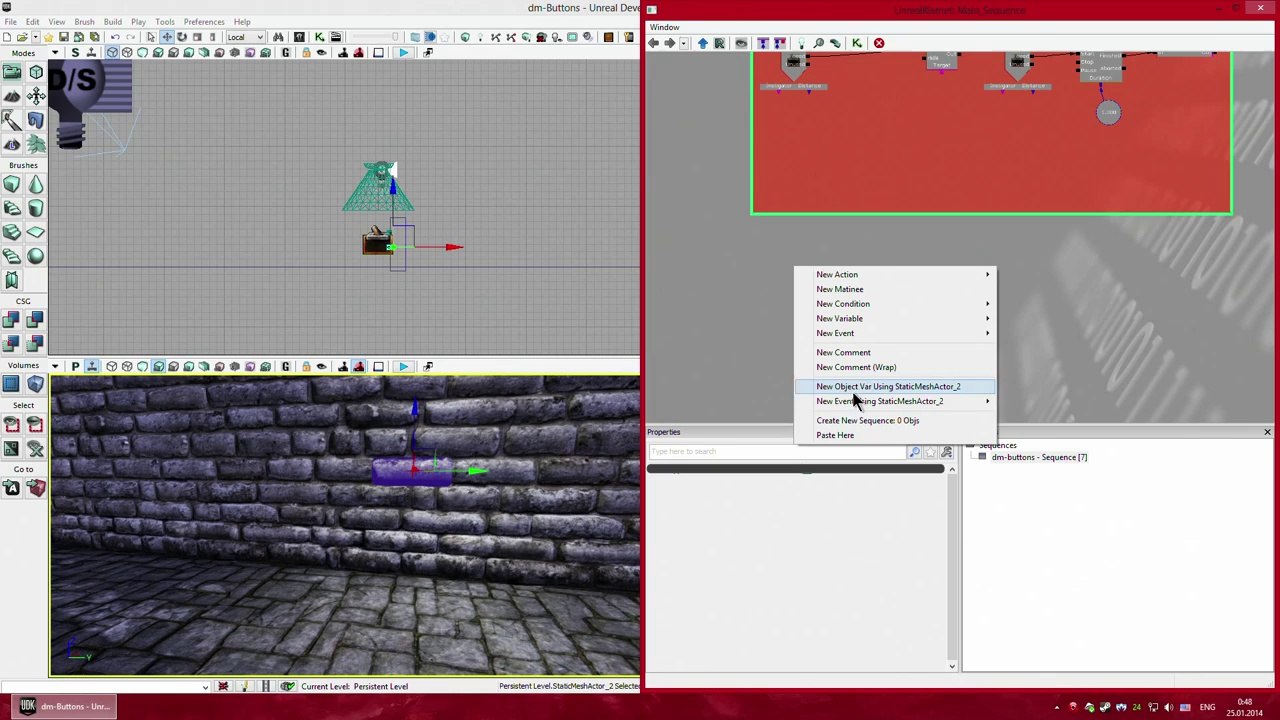1280x720 pixels.
Task: Open the status bar level dropdown
Action: coord(205,686)
